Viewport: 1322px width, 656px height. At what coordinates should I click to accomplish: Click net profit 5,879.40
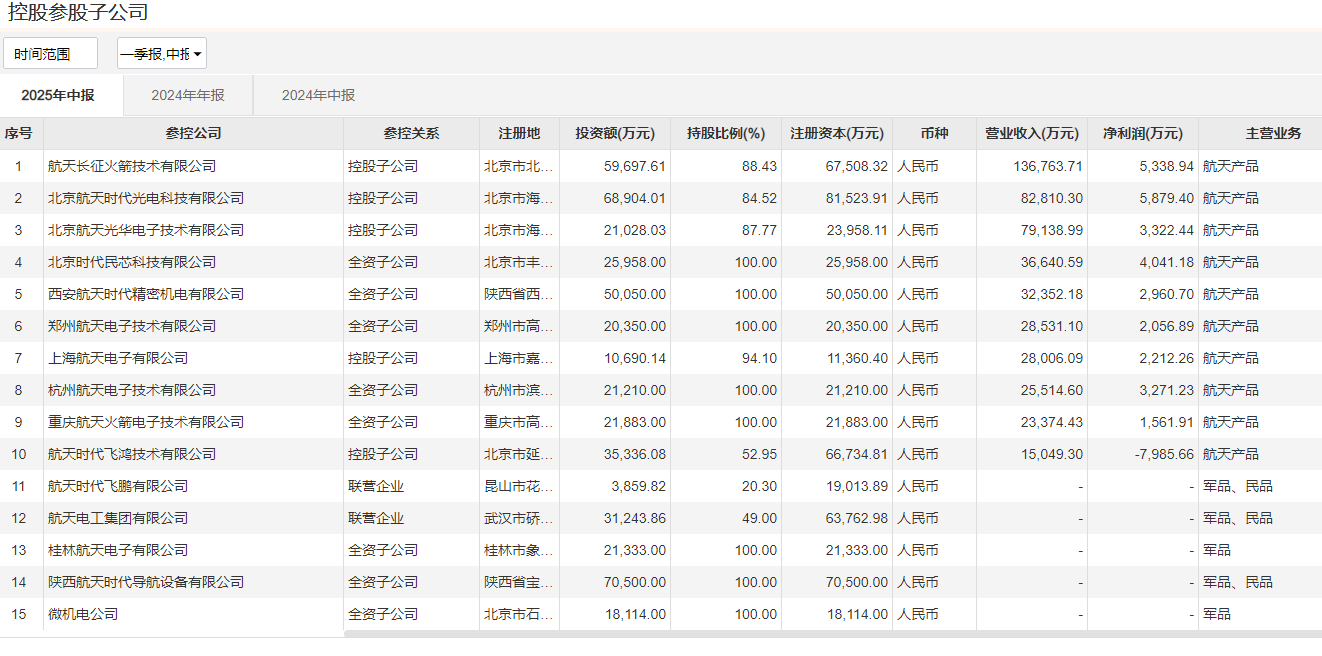point(1166,198)
